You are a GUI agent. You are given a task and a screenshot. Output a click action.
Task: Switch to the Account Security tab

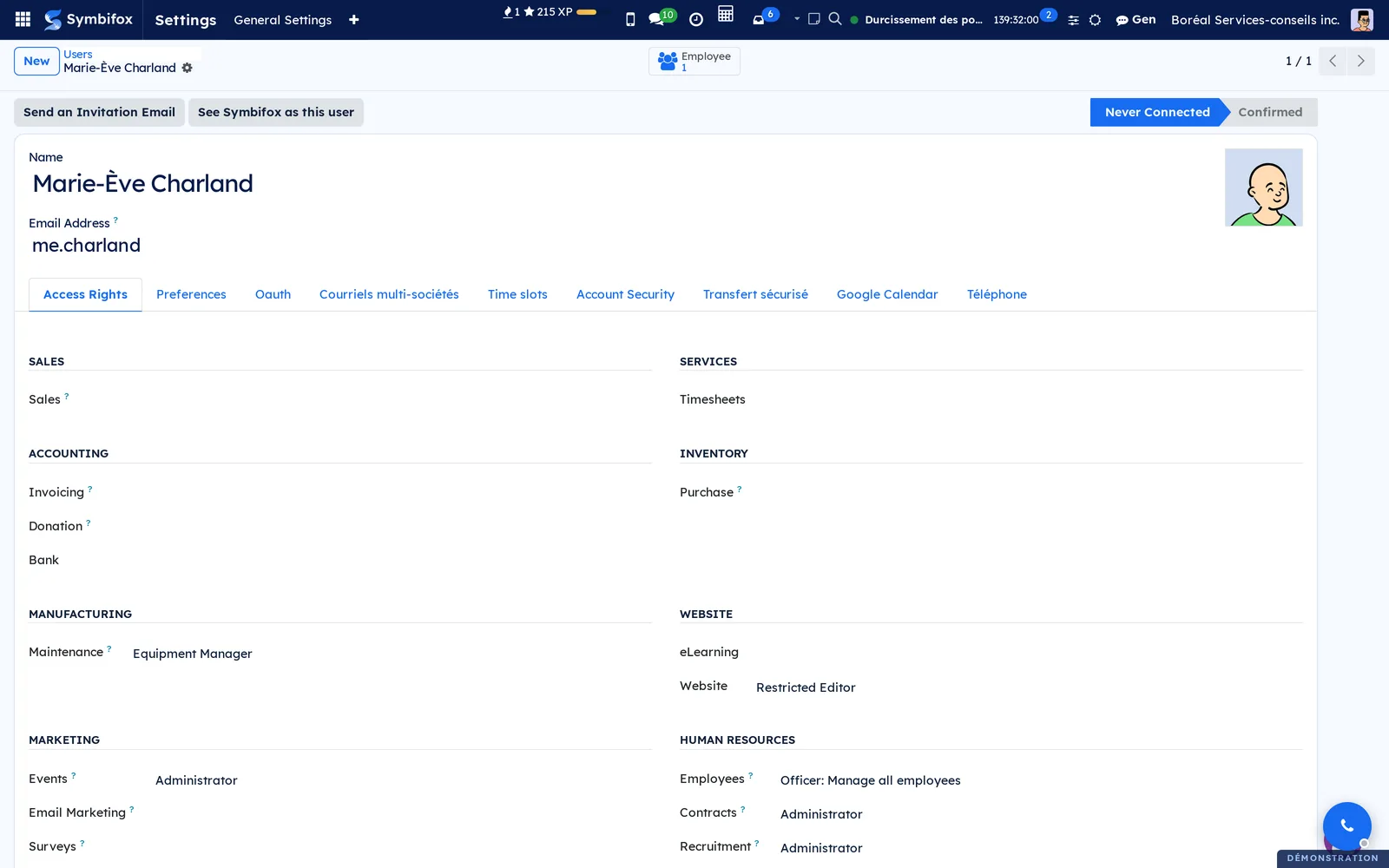(625, 294)
